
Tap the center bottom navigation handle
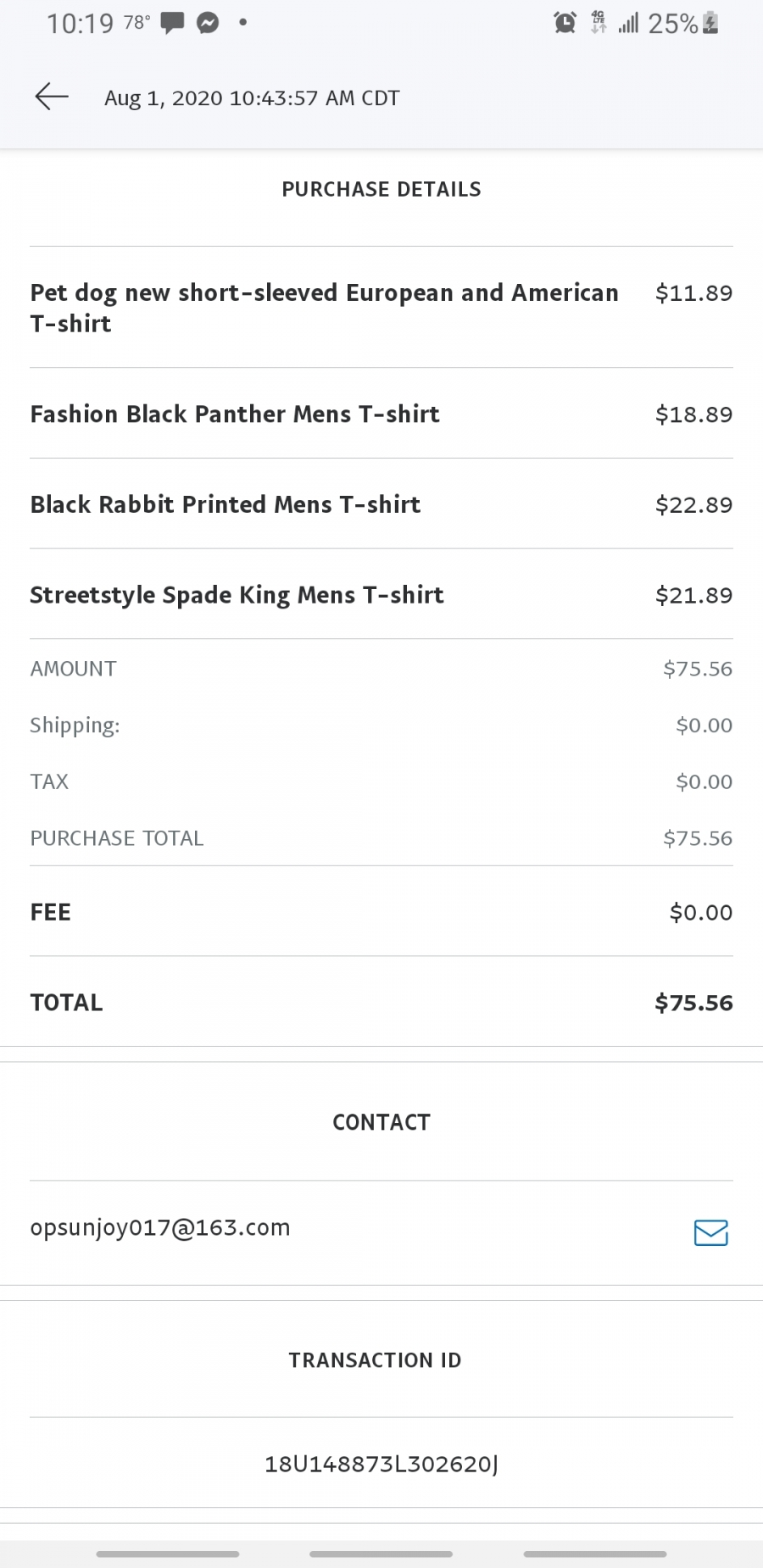[381, 1554]
